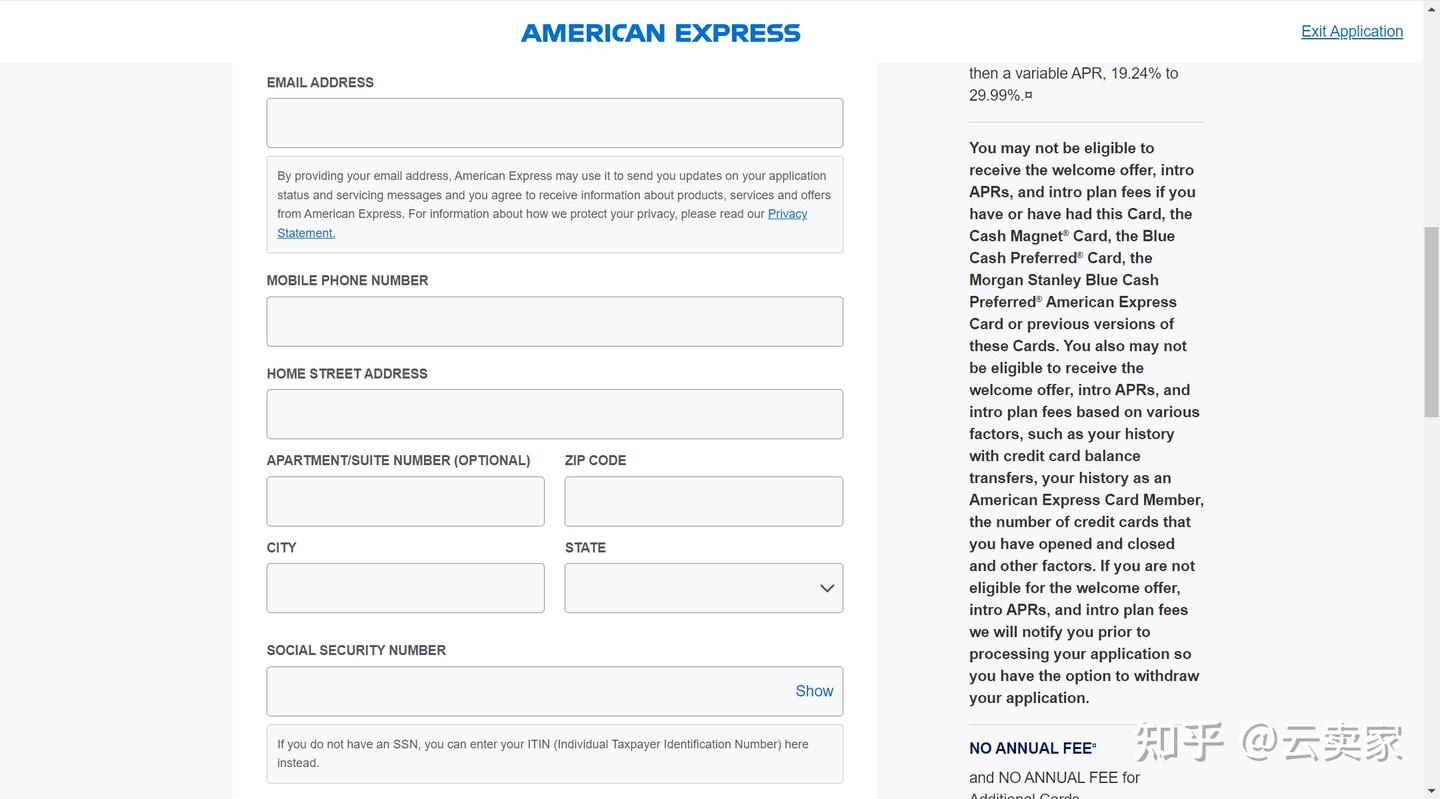Click the footnote marker after 29.99%

(1029, 95)
